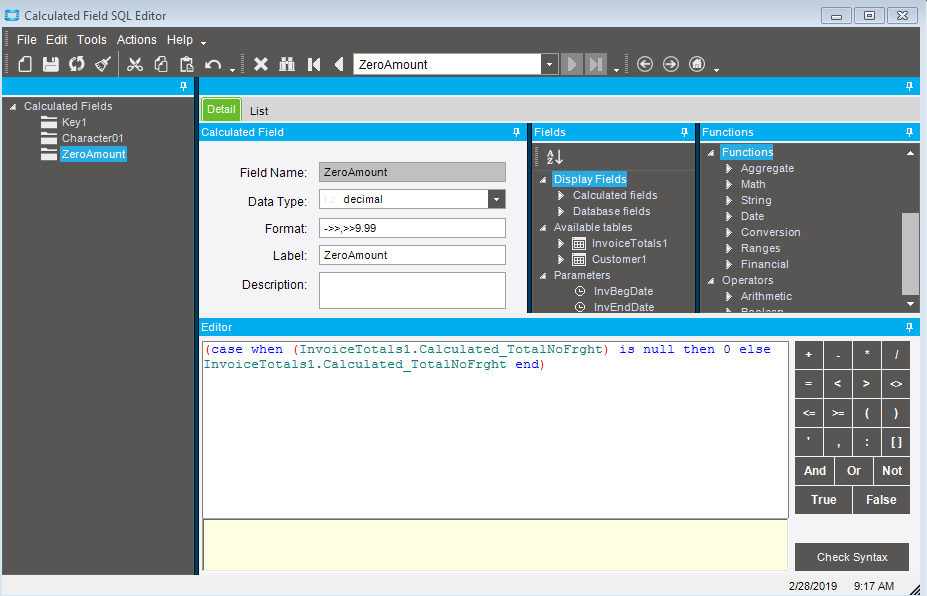Click the Check Syntax button

point(851,557)
